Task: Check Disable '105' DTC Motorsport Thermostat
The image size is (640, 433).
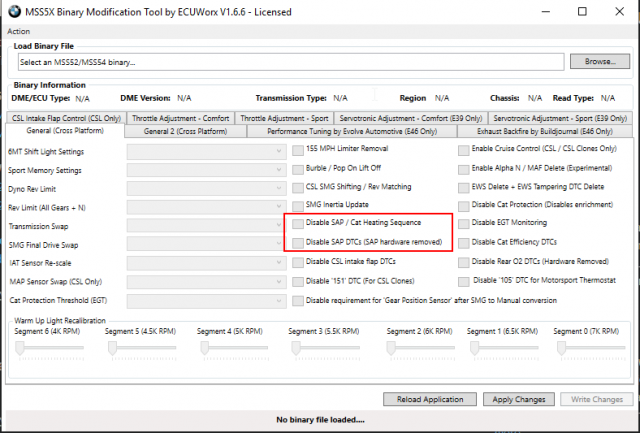Action: click(464, 282)
